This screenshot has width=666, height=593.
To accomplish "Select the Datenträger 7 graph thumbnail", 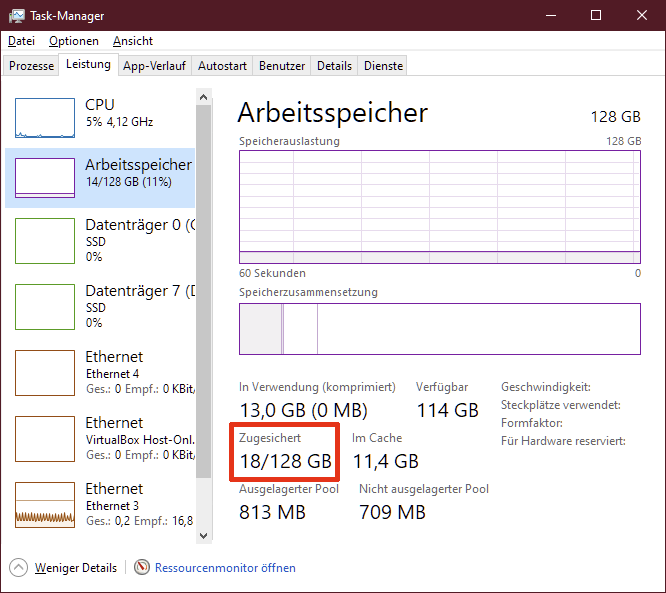I will click(45, 307).
